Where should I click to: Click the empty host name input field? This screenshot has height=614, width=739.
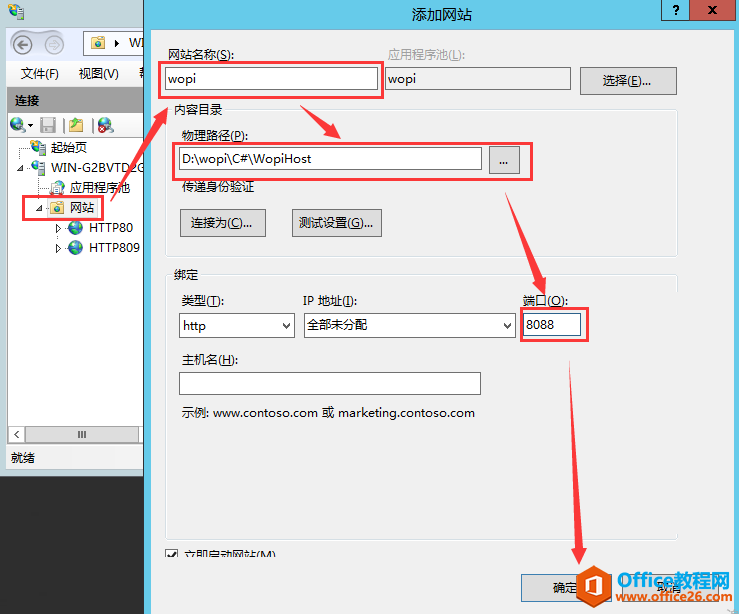pos(329,384)
